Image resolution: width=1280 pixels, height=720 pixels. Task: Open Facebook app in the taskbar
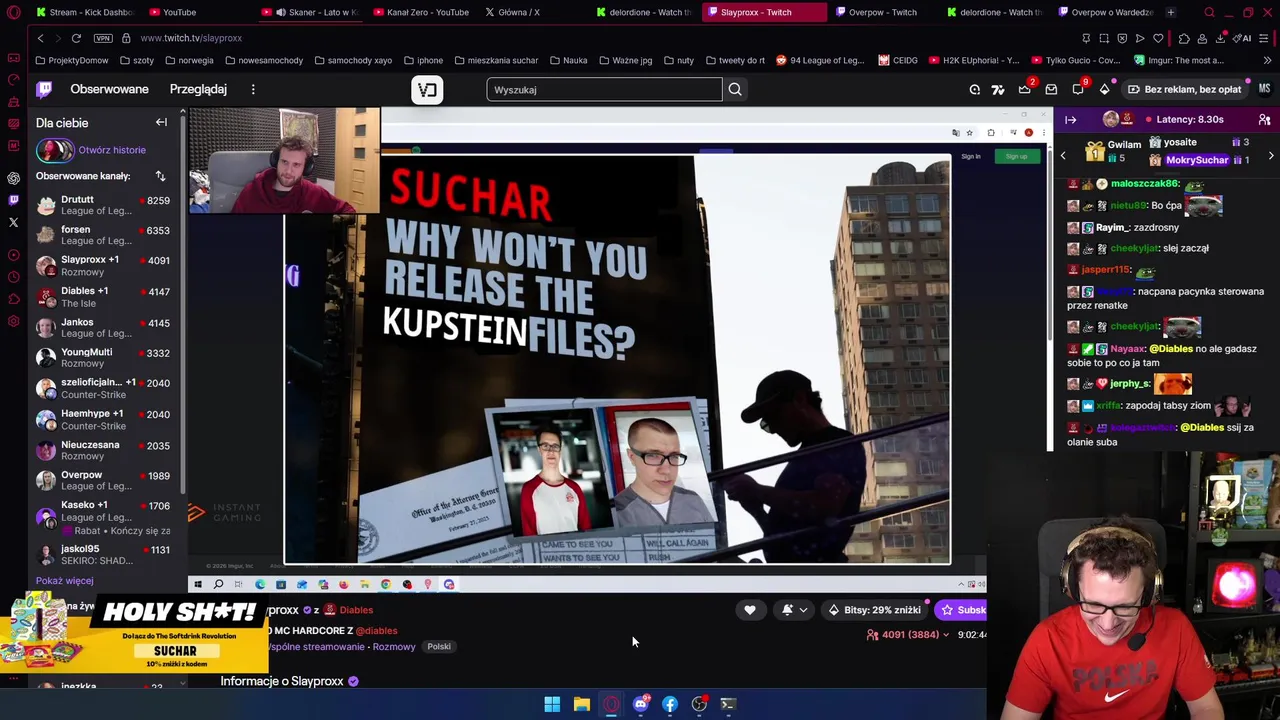[670, 704]
